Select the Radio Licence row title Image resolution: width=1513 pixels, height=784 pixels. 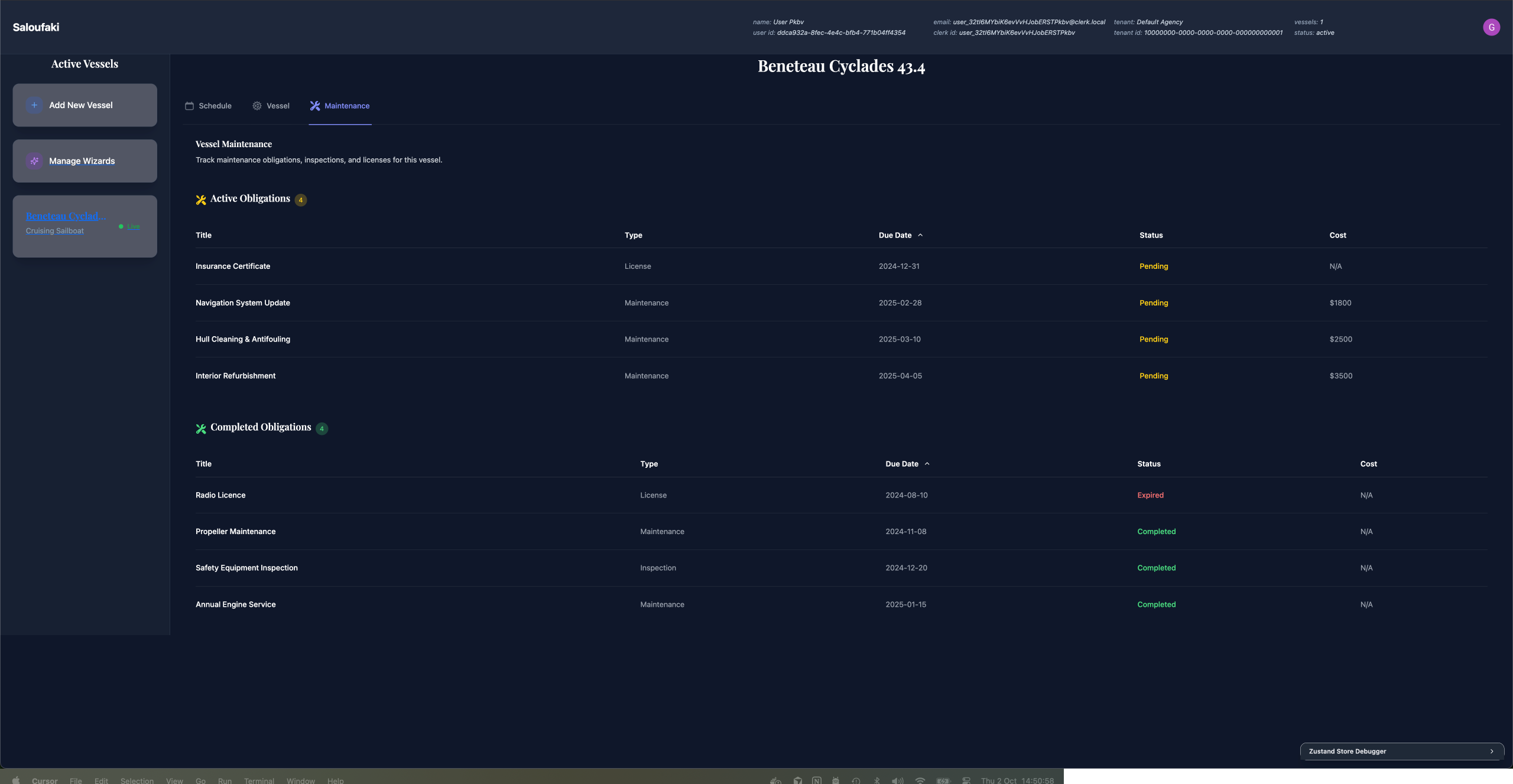220,495
